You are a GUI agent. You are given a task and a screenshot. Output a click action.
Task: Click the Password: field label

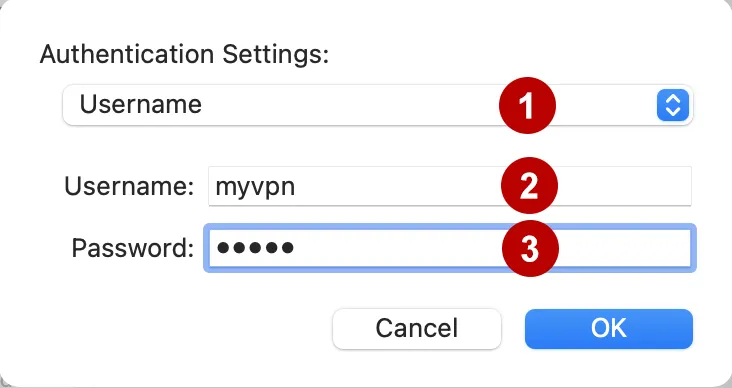133,248
